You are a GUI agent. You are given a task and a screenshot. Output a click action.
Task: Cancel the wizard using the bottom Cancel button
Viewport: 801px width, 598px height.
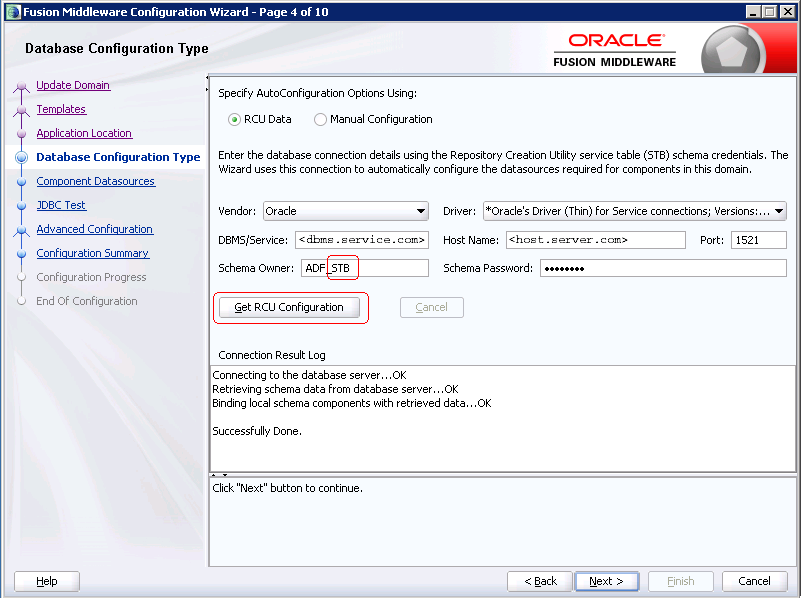[755, 581]
